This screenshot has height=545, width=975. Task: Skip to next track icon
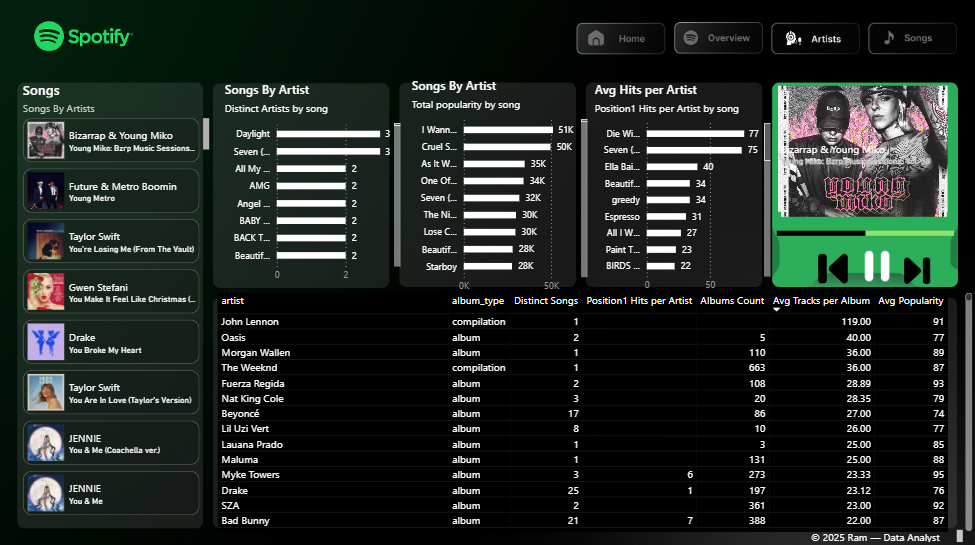pos(917,268)
